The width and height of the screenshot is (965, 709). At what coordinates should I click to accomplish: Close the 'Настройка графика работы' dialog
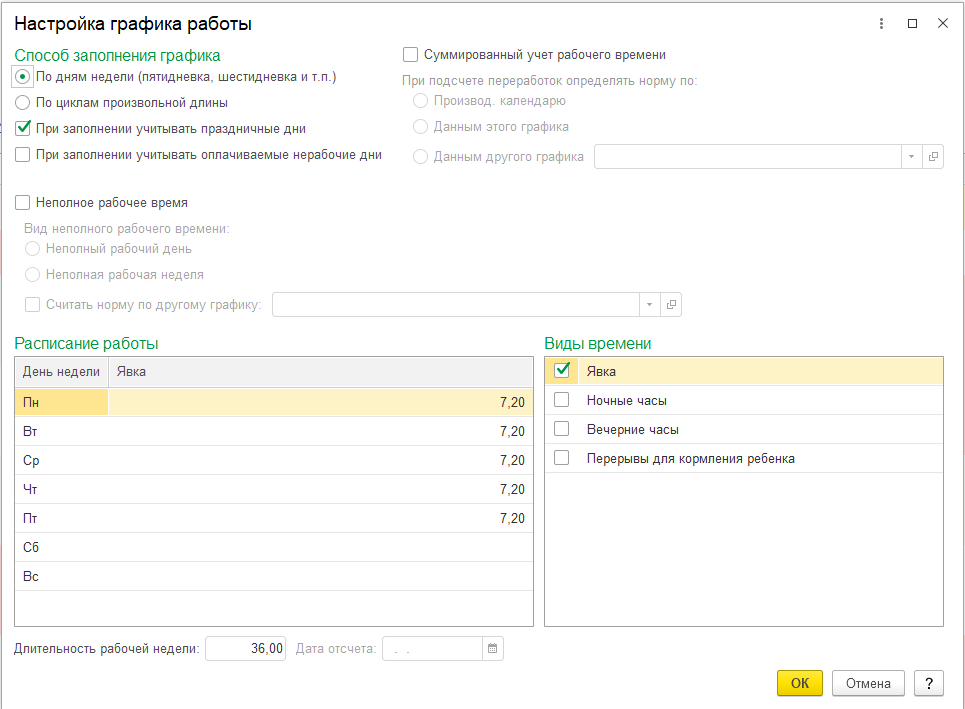[942, 23]
